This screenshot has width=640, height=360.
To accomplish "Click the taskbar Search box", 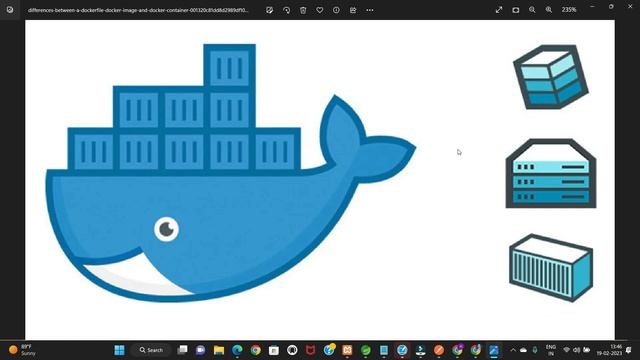I will tap(151, 350).
